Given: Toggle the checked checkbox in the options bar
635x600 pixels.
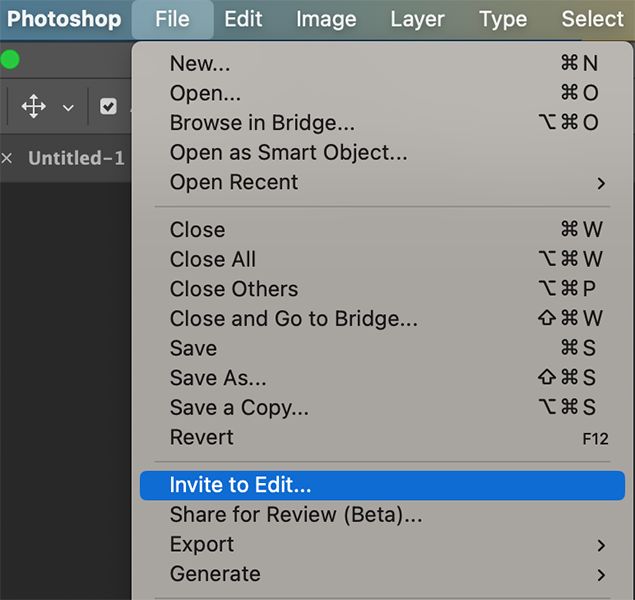Looking at the screenshot, I should coord(109,106).
